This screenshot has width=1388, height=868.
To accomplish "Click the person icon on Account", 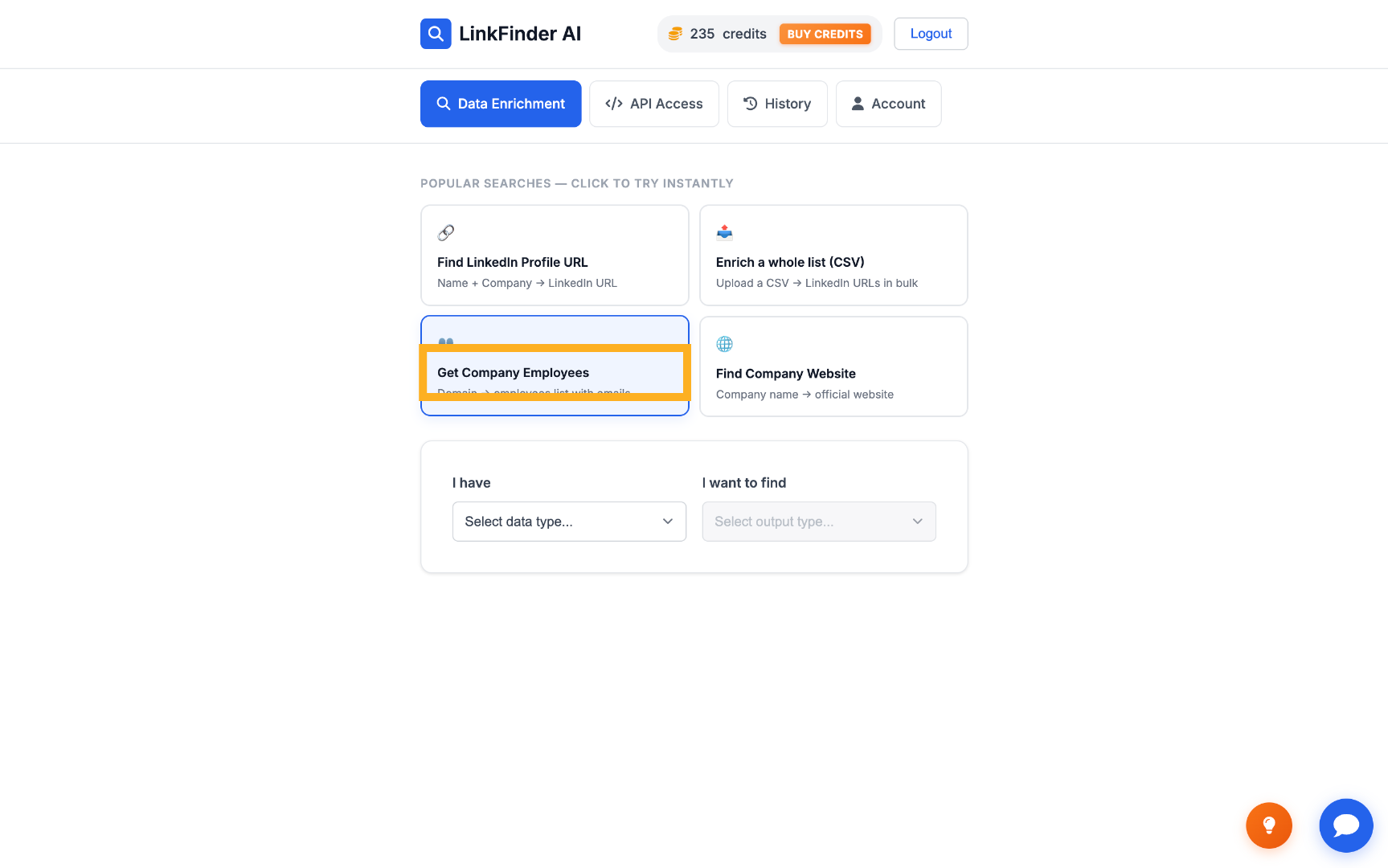I will click(858, 104).
